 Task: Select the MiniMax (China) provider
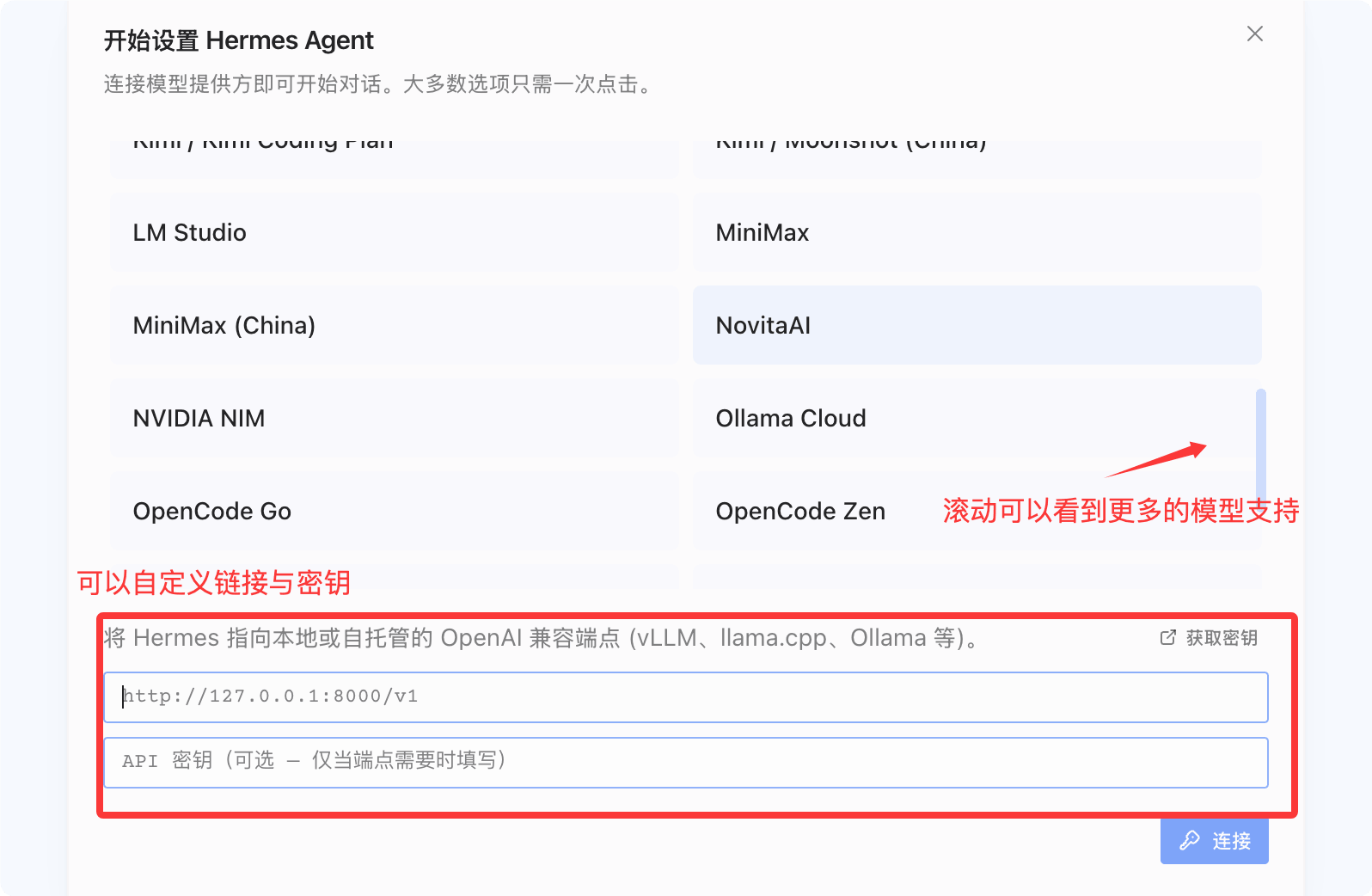click(395, 325)
